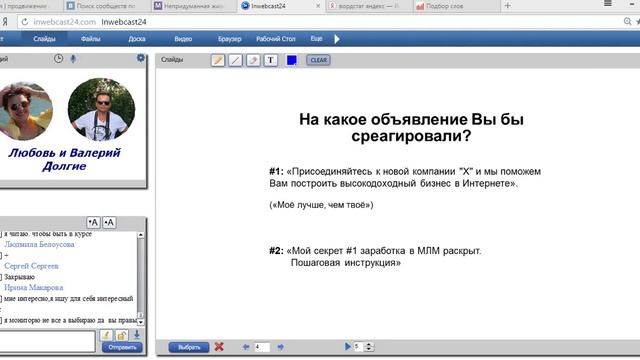This screenshot has width=640, height=360.
Task: Open the Браузер menu tab
Action: 229,39
